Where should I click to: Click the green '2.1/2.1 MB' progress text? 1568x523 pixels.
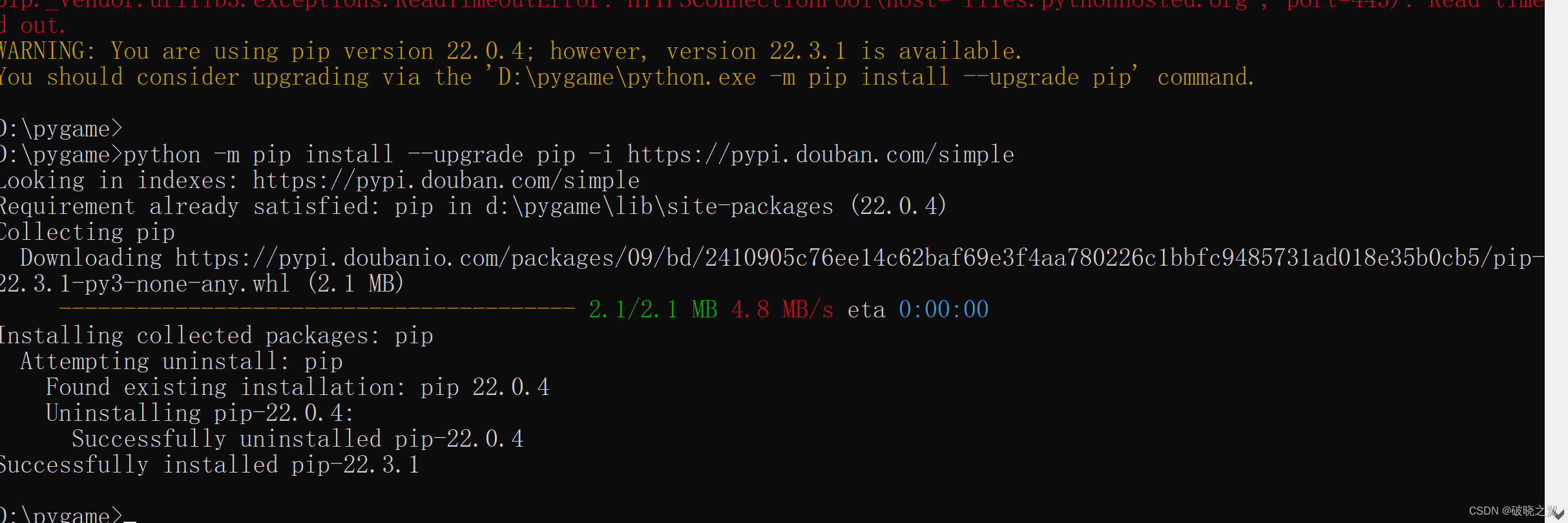tap(653, 310)
